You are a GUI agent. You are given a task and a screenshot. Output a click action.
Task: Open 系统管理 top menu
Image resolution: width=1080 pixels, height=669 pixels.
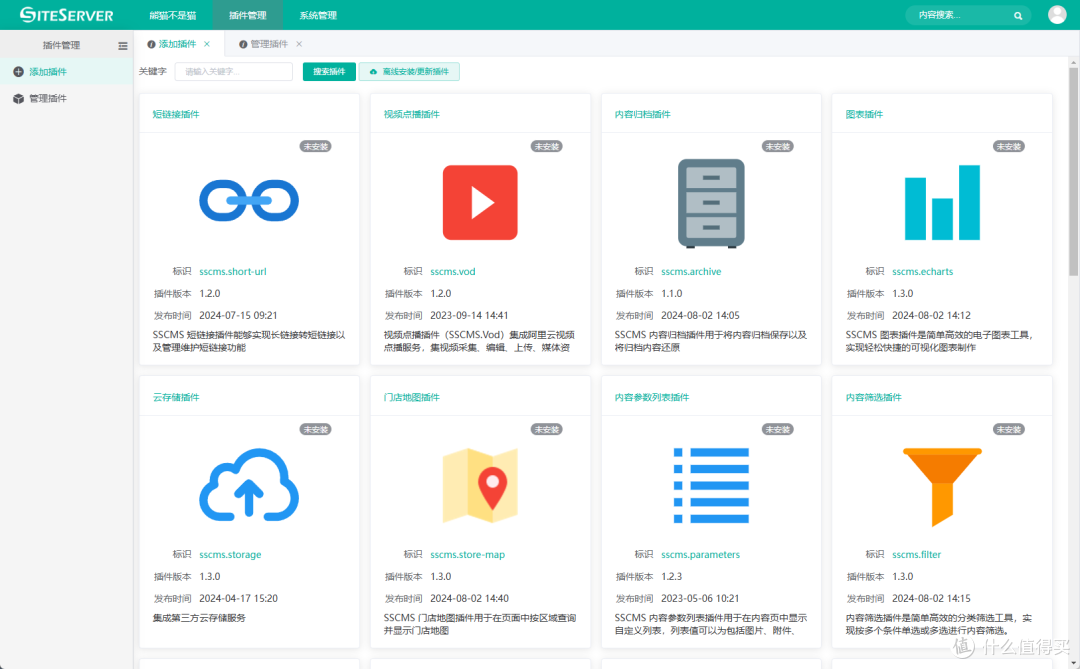[318, 15]
